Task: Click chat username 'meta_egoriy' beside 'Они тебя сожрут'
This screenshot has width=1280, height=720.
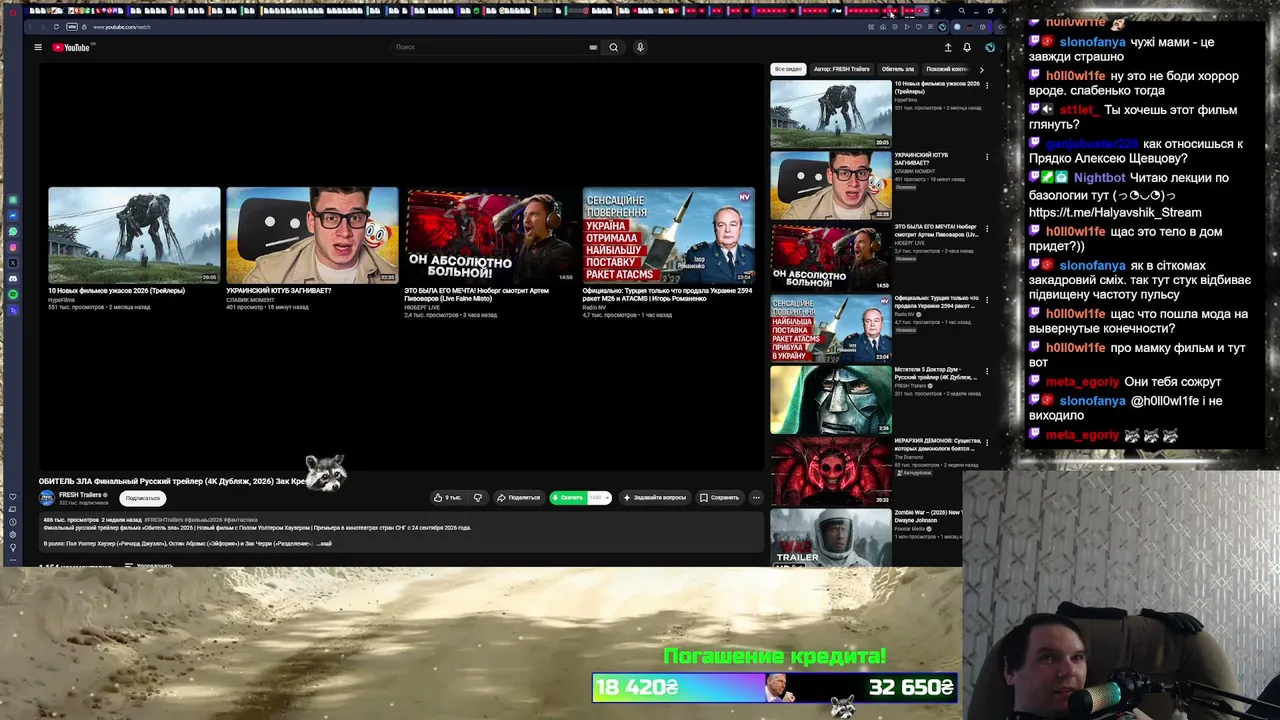Action: (1082, 381)
